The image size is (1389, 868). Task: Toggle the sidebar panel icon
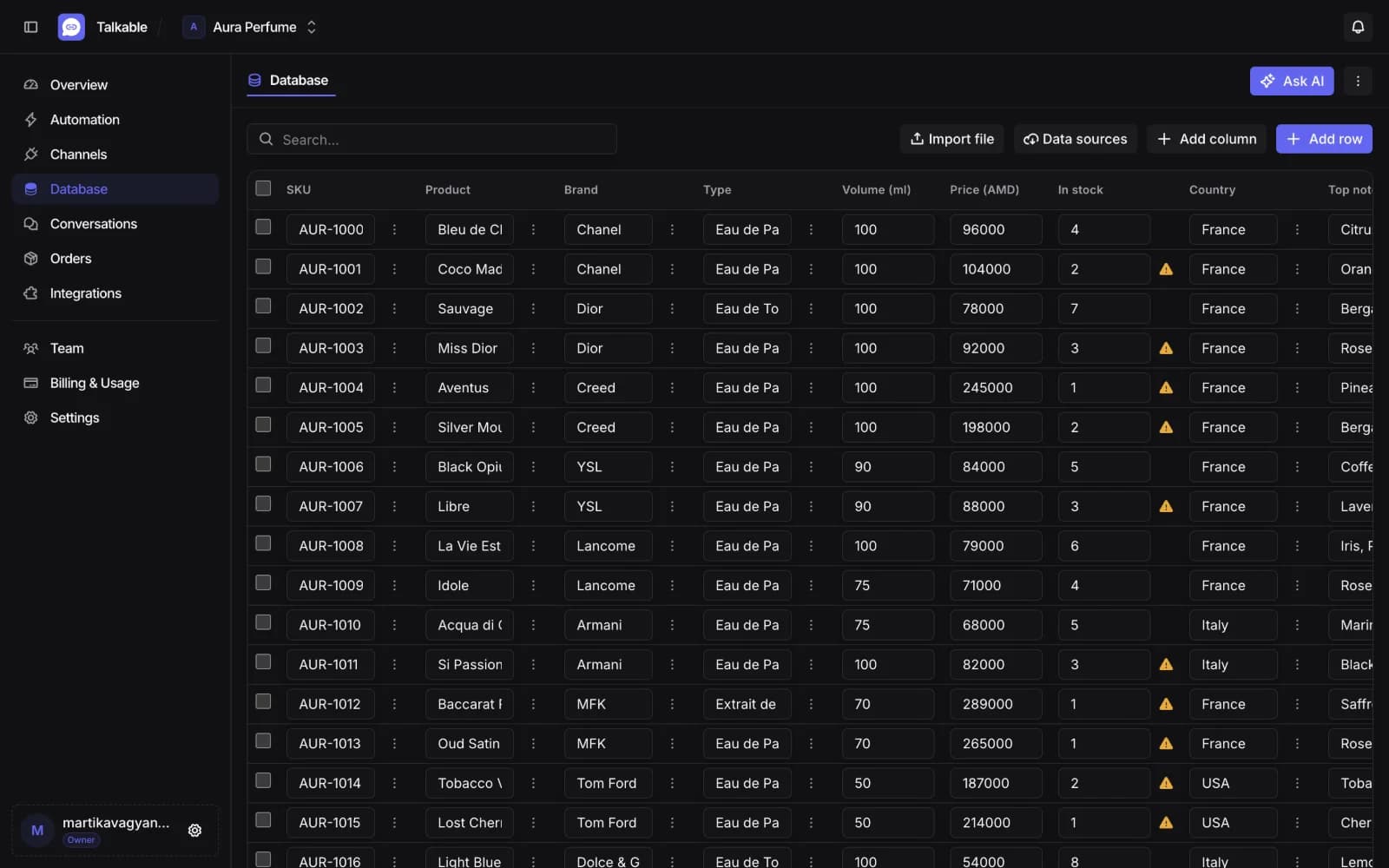(x=31, y=27)
